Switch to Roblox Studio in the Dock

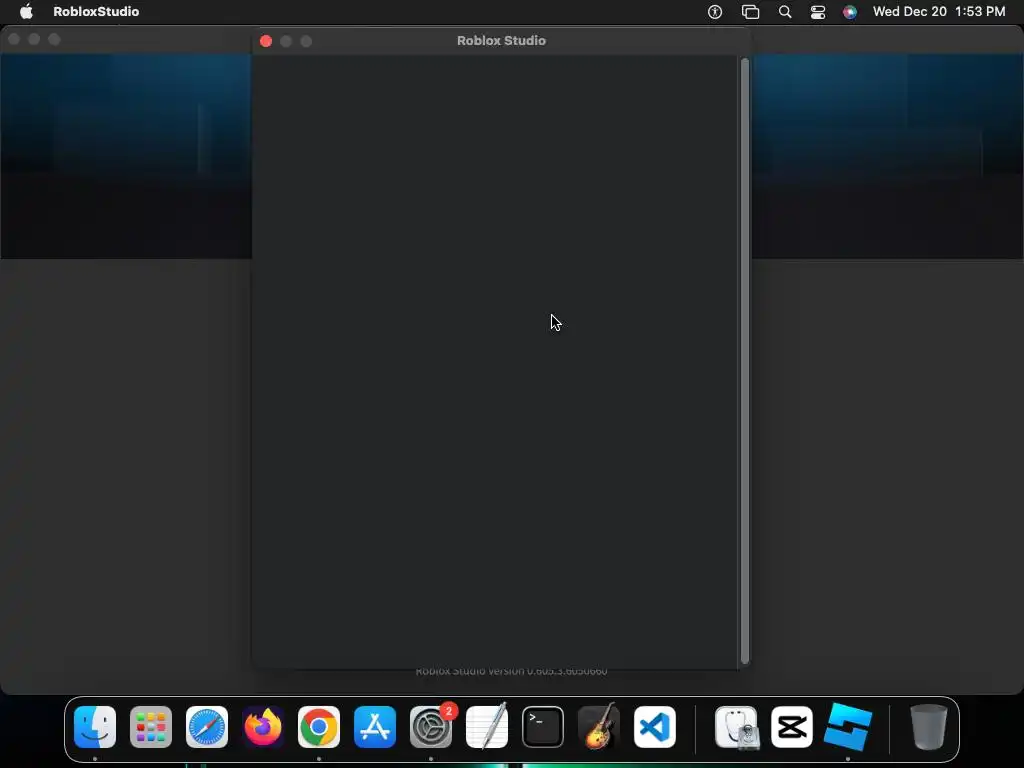(x=848, y=726)
